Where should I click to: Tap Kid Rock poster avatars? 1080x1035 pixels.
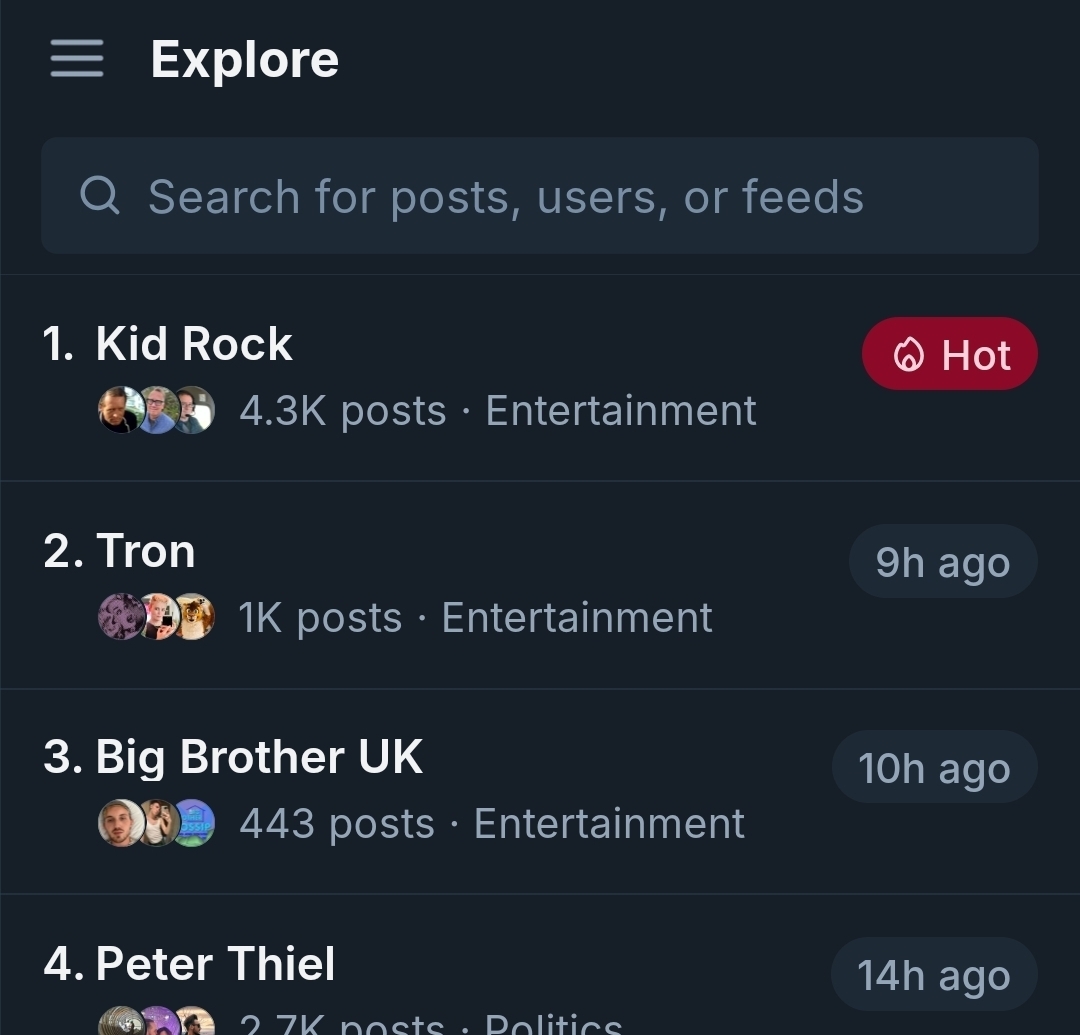(156, 410)
